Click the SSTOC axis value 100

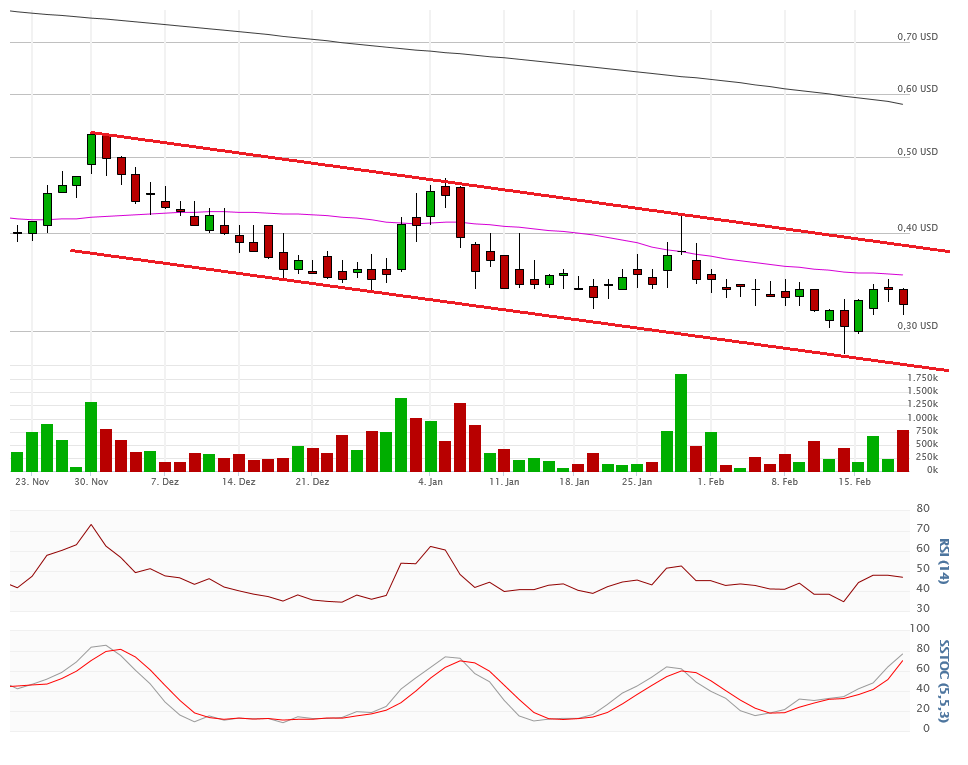(920, 629)
